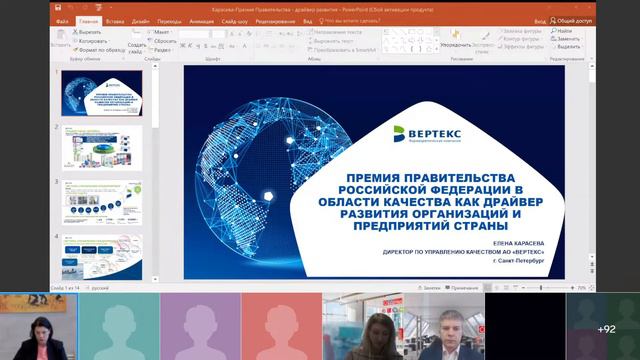Click the slide editor scroll-up arrow
The height and width of the screenshot is (360, 640).
[x=592, y=66]
